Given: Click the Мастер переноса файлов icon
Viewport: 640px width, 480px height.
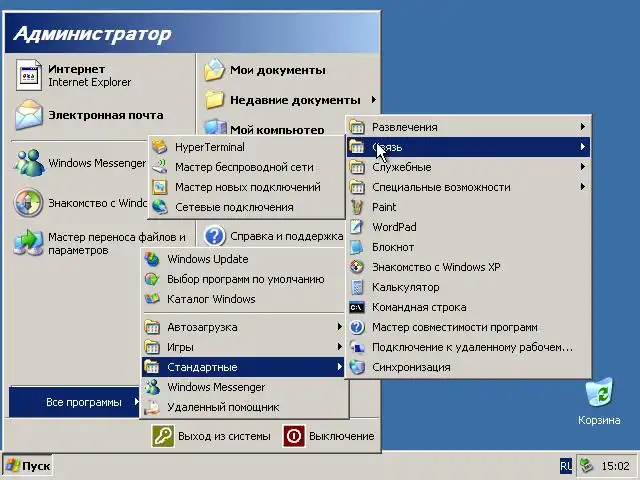Looking at the screenshot, I should (28, 242).
